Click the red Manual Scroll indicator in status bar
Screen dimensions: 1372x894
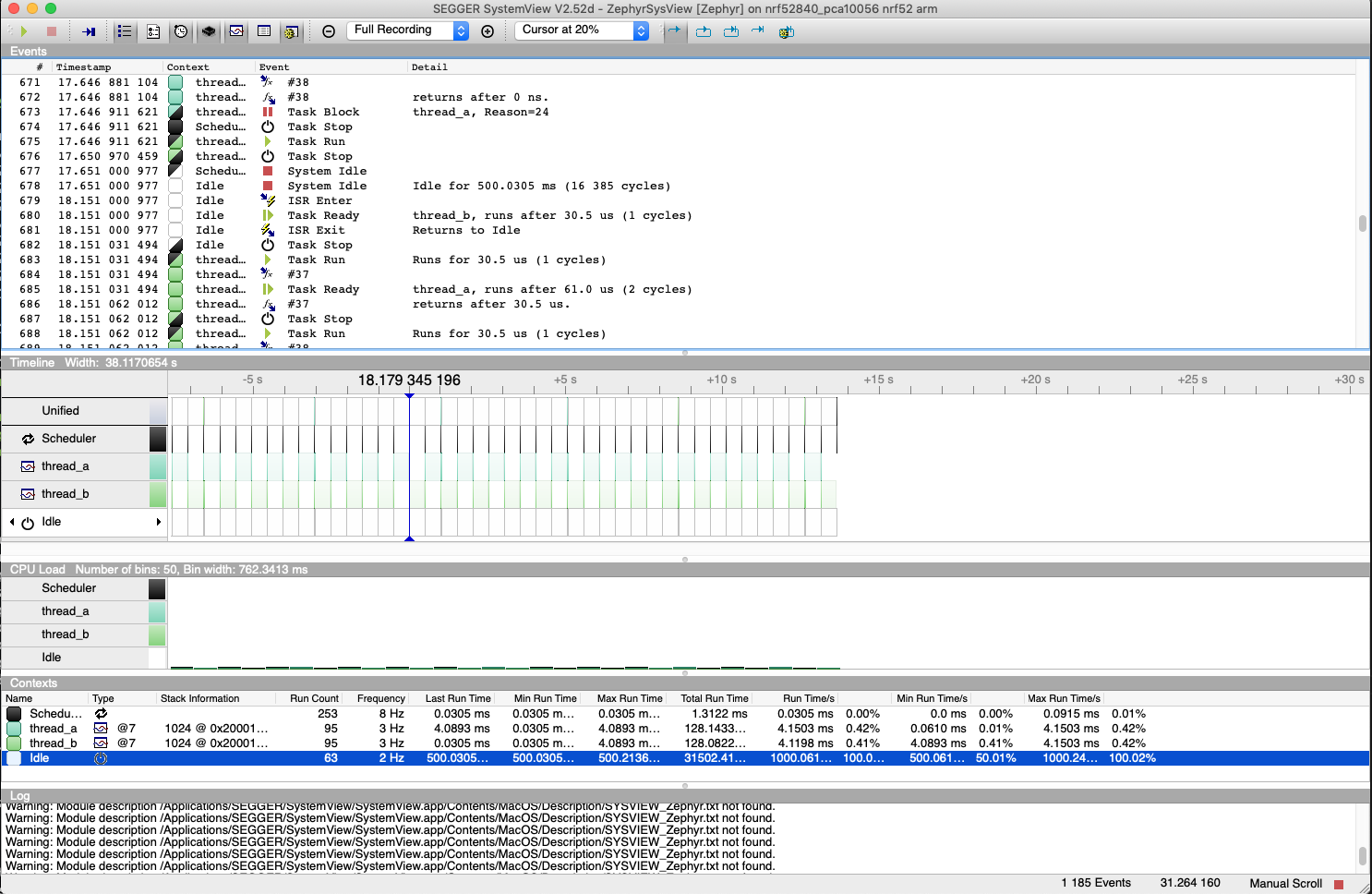(x=1339, y=884)
